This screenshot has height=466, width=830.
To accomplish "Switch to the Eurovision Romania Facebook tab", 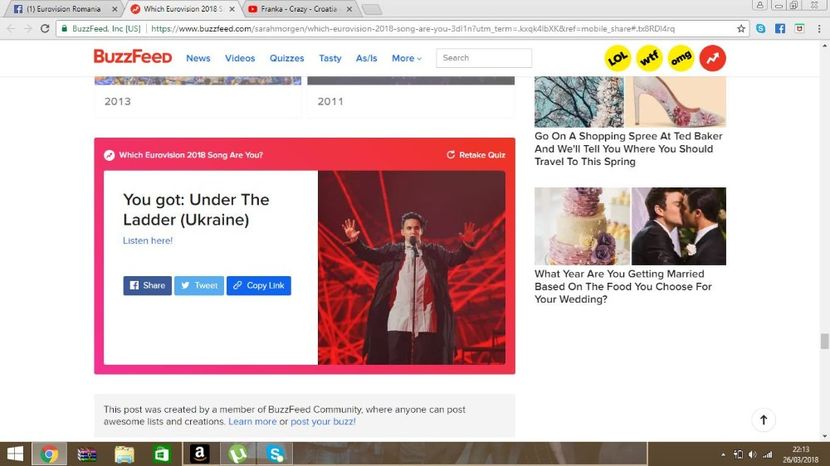I will coord(62,9).
